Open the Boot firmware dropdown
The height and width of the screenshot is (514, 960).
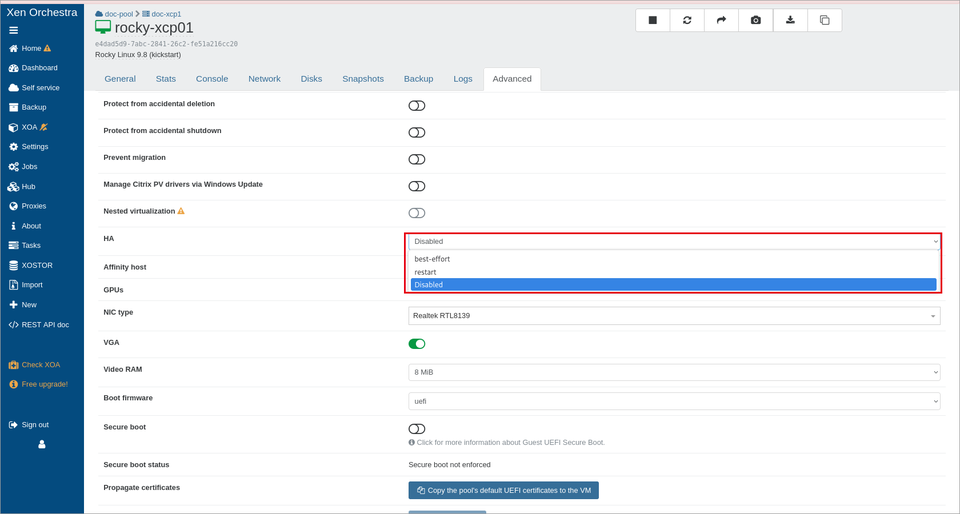(x=674, y=401)
